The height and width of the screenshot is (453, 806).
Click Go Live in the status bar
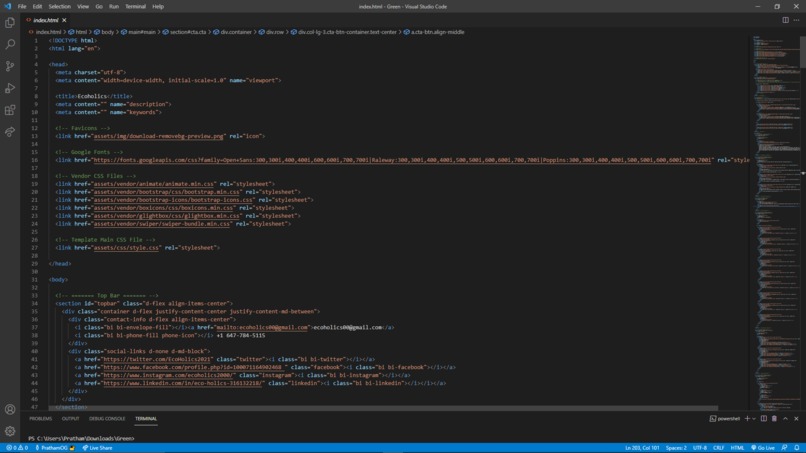pyautogui.click(x=763, y=448)
